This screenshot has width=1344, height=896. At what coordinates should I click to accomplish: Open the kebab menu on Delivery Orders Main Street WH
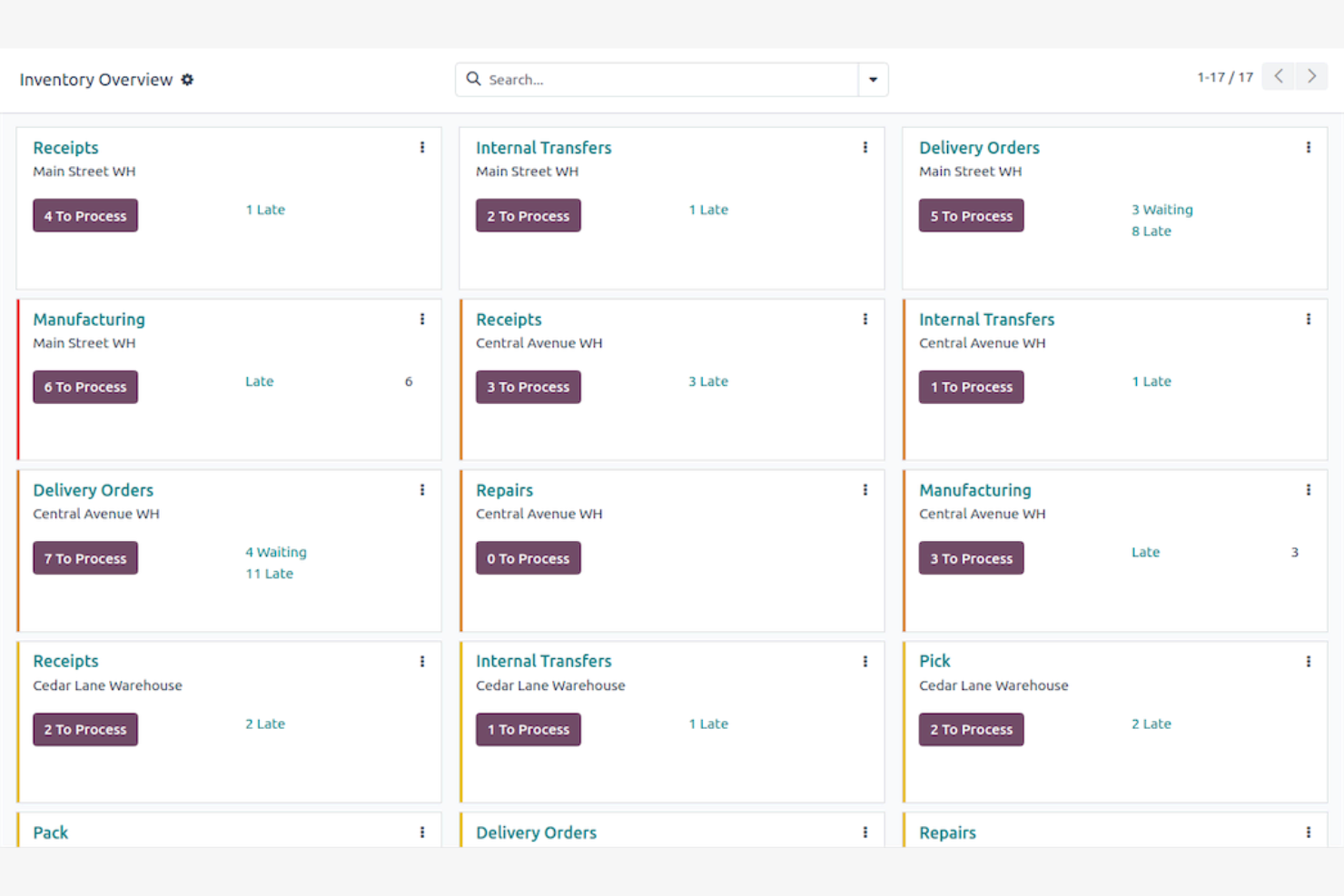(x=1309, y=147)
